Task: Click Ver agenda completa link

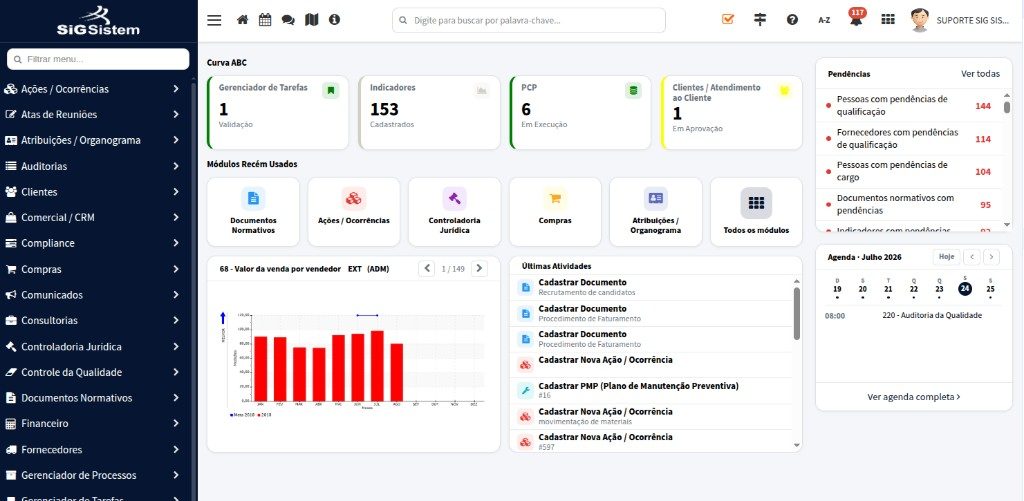Action: click(914, 396)
